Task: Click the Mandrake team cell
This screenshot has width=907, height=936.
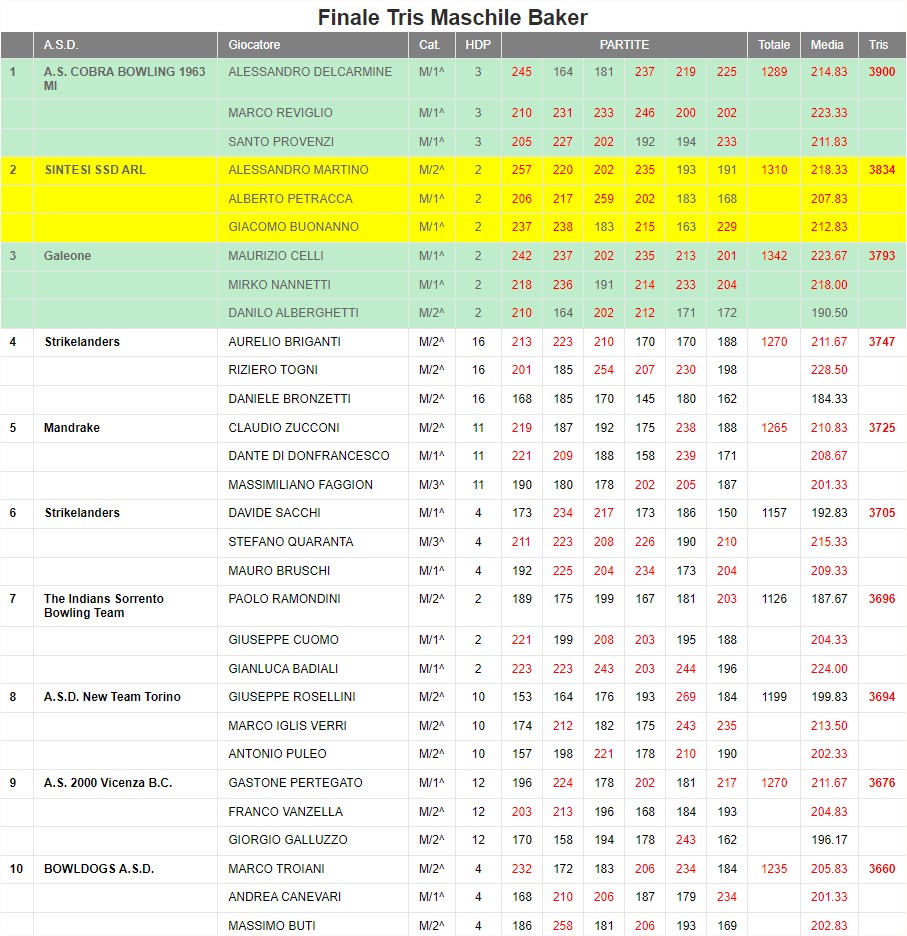Action: 70,428
